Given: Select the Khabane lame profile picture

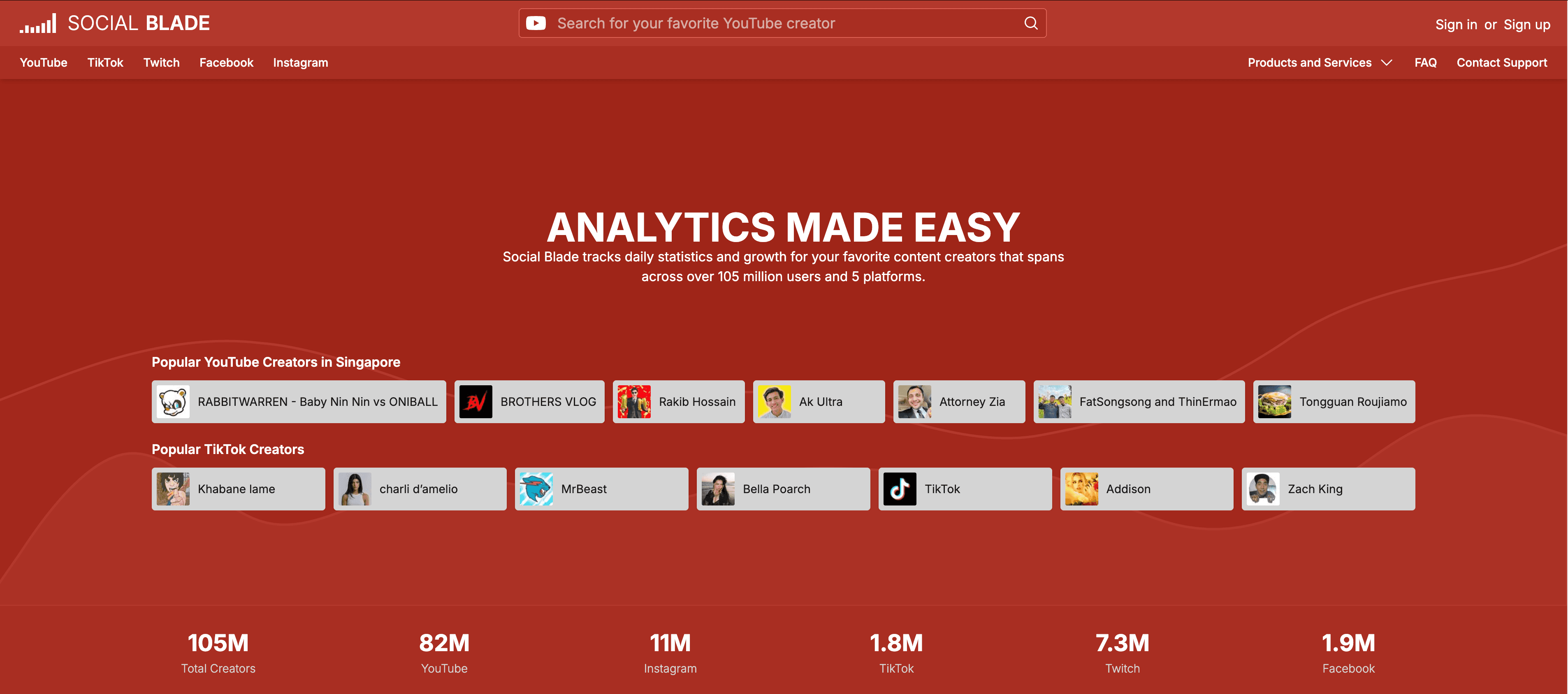Looking at the screenshot, I should click(x=174, y=489).
